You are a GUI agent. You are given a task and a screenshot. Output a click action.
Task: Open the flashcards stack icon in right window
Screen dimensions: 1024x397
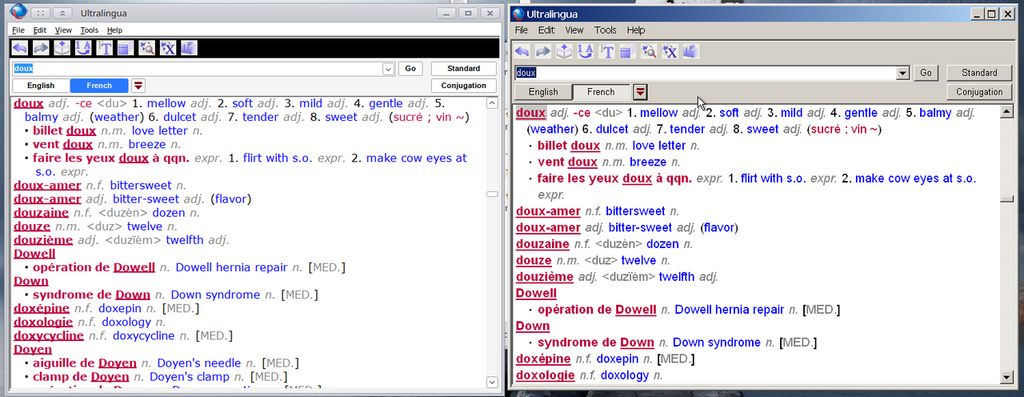[628, 52]
